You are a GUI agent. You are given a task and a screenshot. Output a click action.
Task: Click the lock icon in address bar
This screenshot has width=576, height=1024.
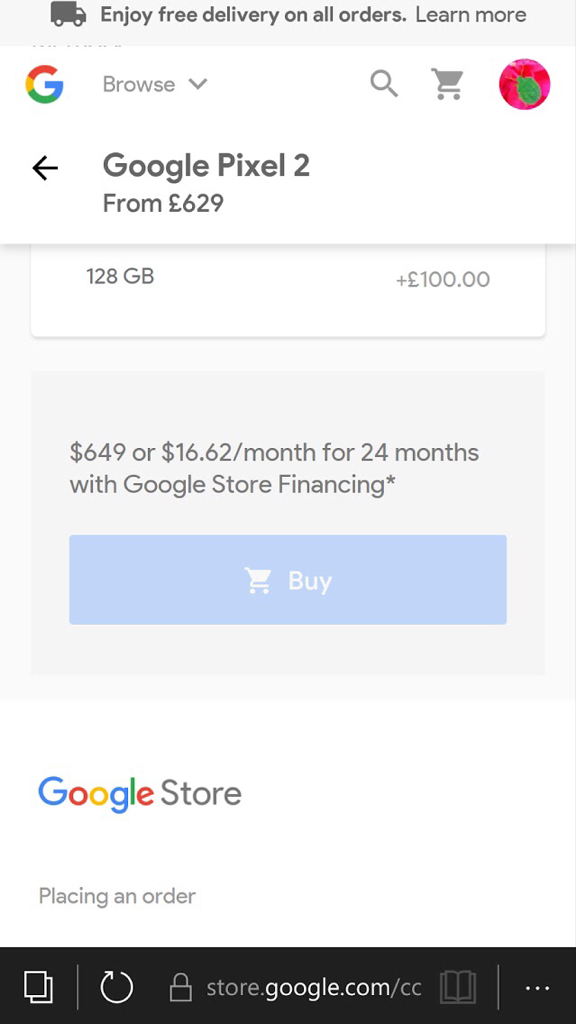[x=181, y=987]
